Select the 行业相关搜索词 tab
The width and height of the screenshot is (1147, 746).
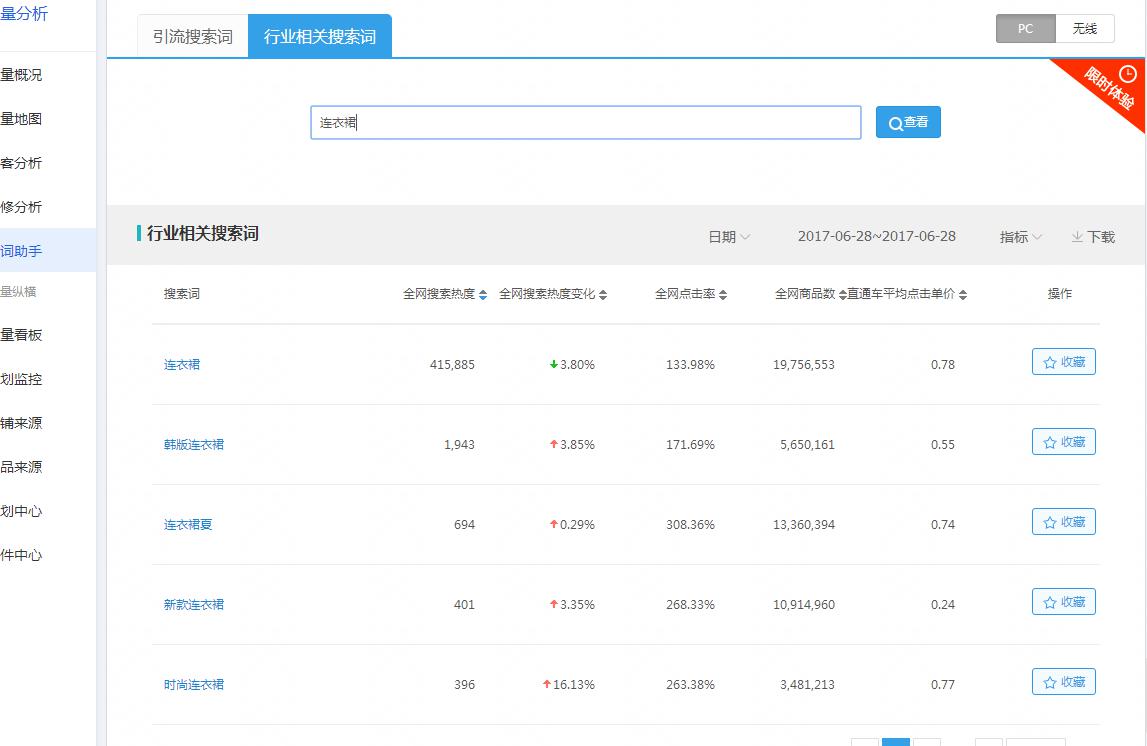tap(320, 37)
